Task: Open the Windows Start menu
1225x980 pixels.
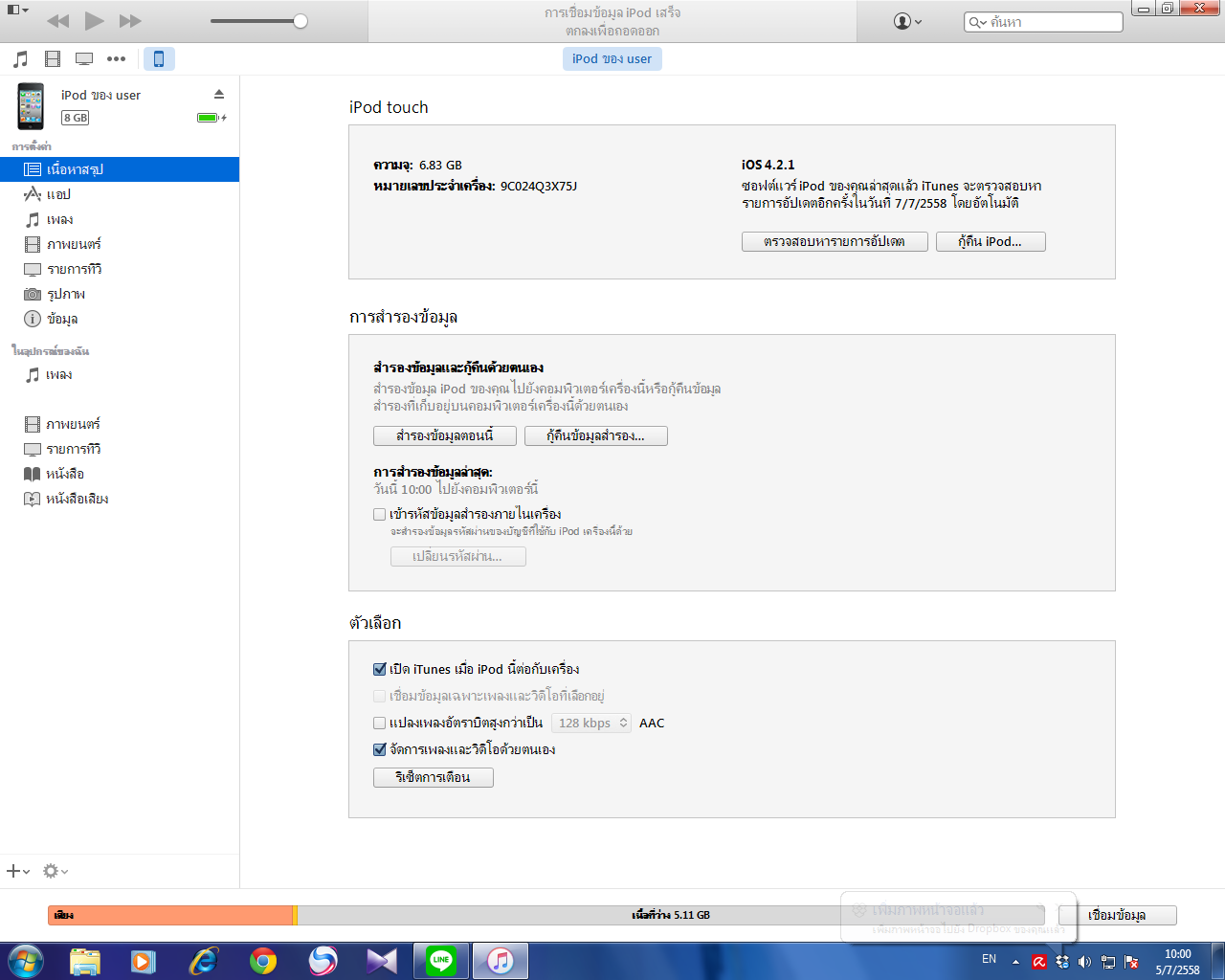Action: [x=25, y=961]
